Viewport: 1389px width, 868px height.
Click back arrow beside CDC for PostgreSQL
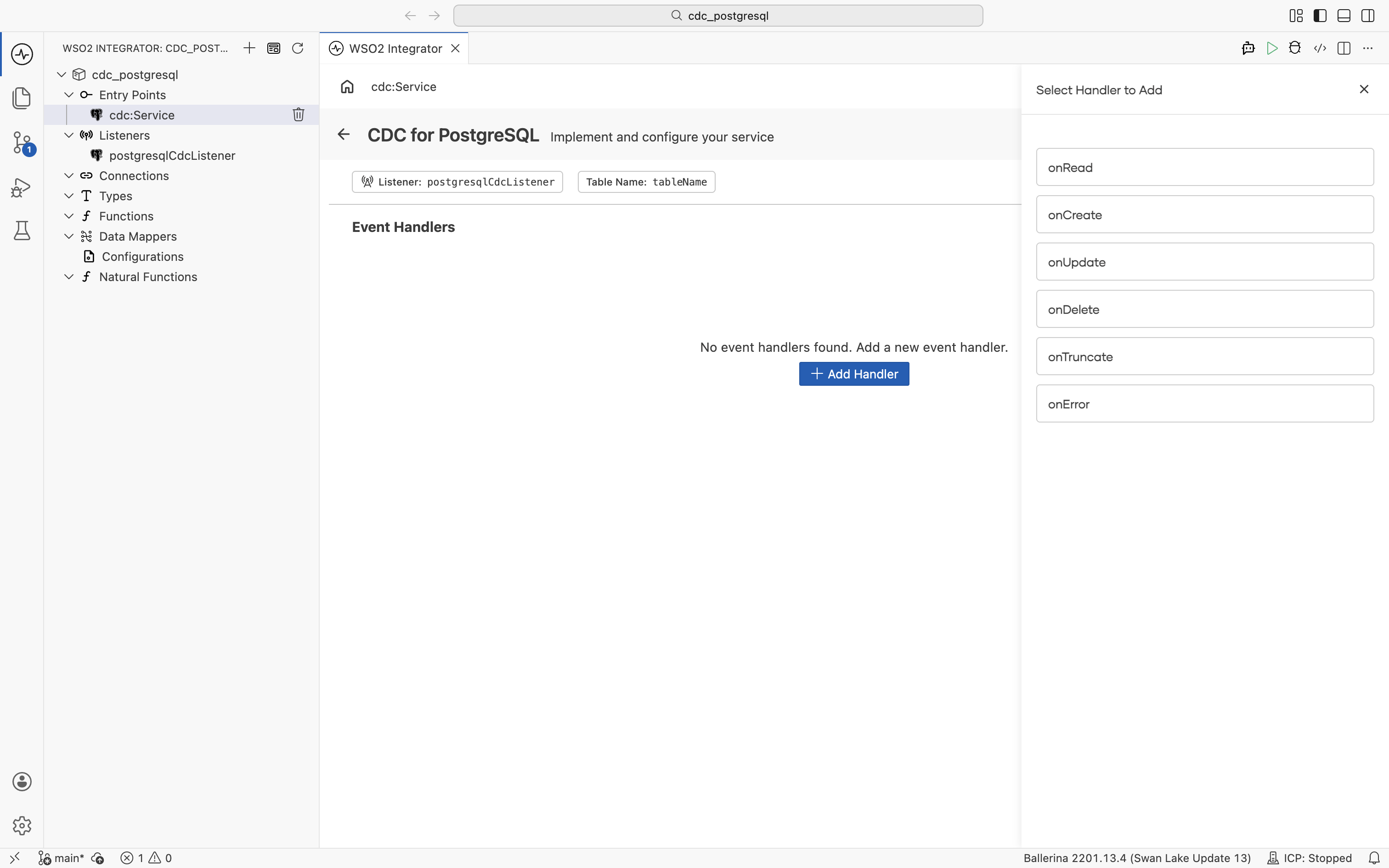click(x=344, y=134)
